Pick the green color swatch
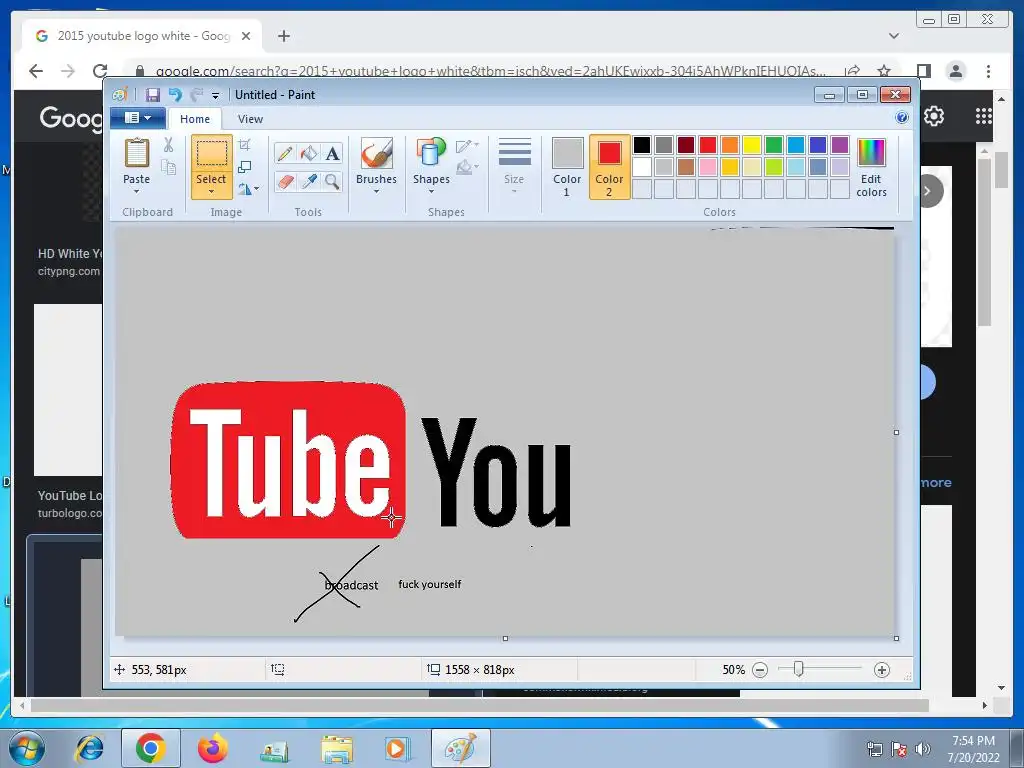The width and height of the screenshot is (1024, 768). [774, 145]
